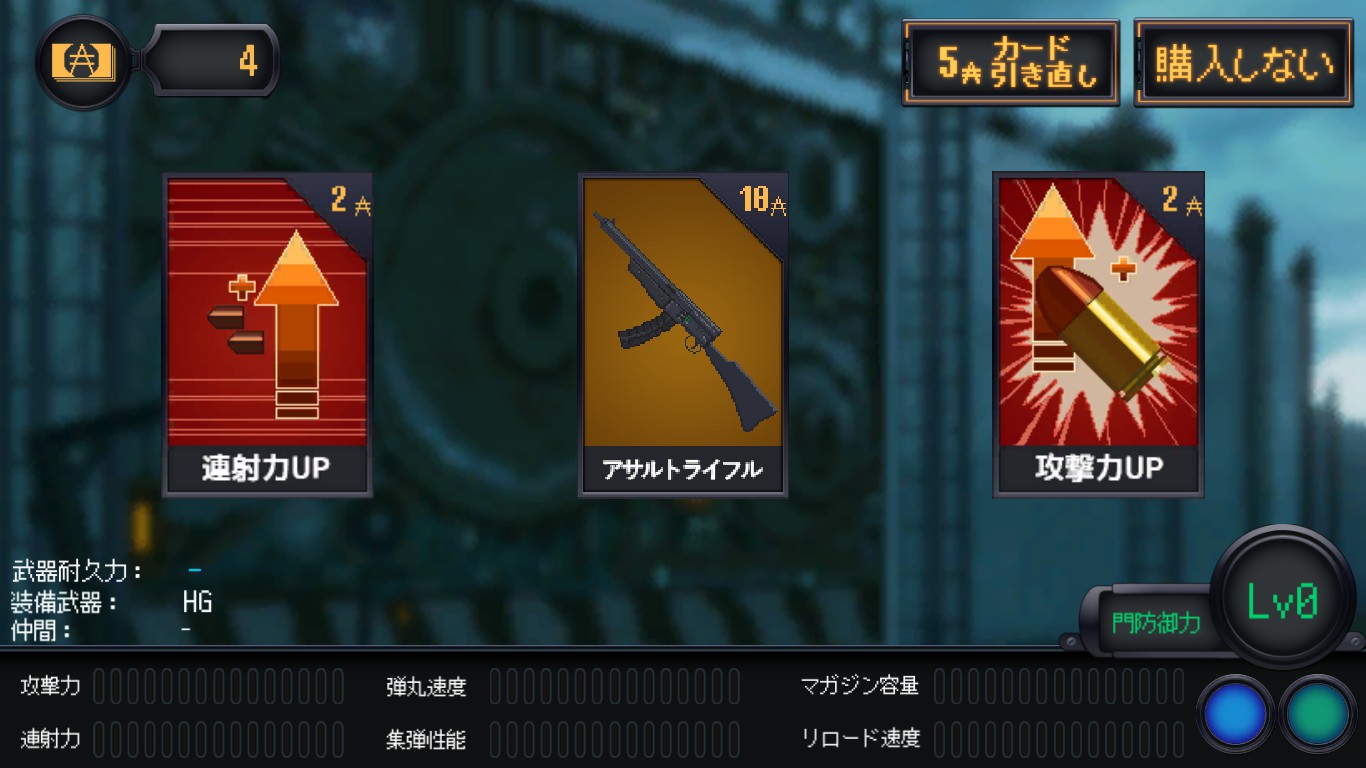
Task: Tap the green round button
Action: (x=1318, y=713)
